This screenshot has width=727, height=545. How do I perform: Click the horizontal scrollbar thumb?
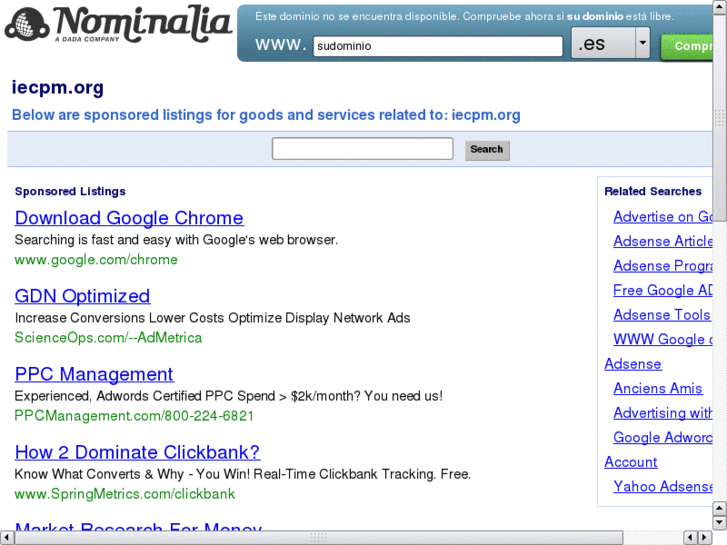[319, 538]
